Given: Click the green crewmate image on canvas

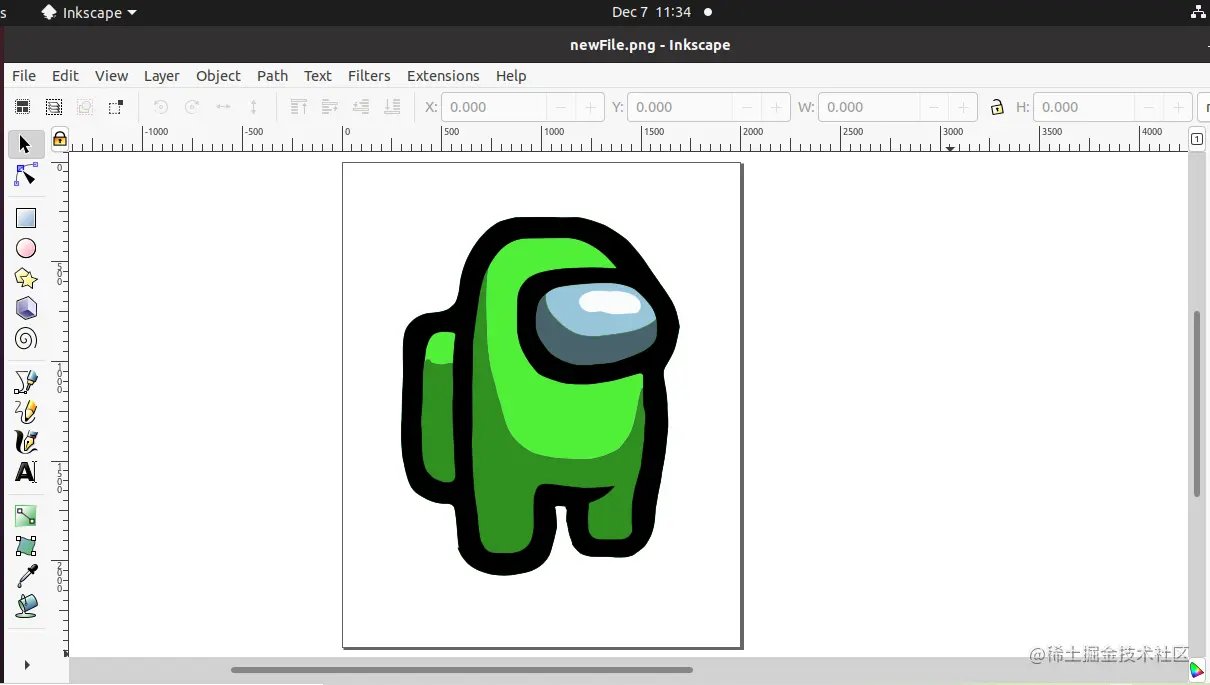Looking at the screenshot, I should [x=540, y=396].
